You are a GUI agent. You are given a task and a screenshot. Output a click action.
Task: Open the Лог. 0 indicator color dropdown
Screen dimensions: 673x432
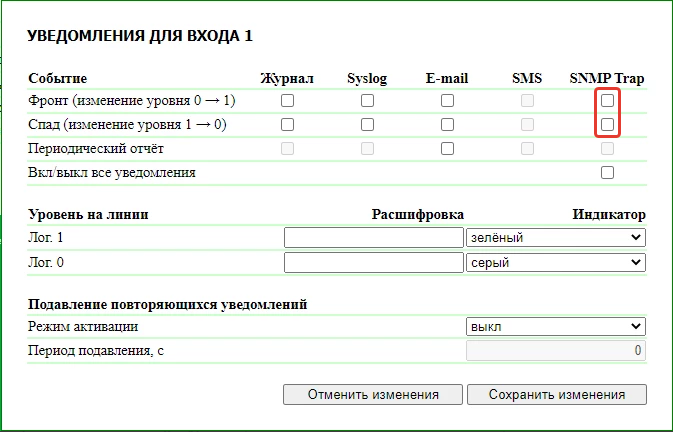(x=555, y=262)
